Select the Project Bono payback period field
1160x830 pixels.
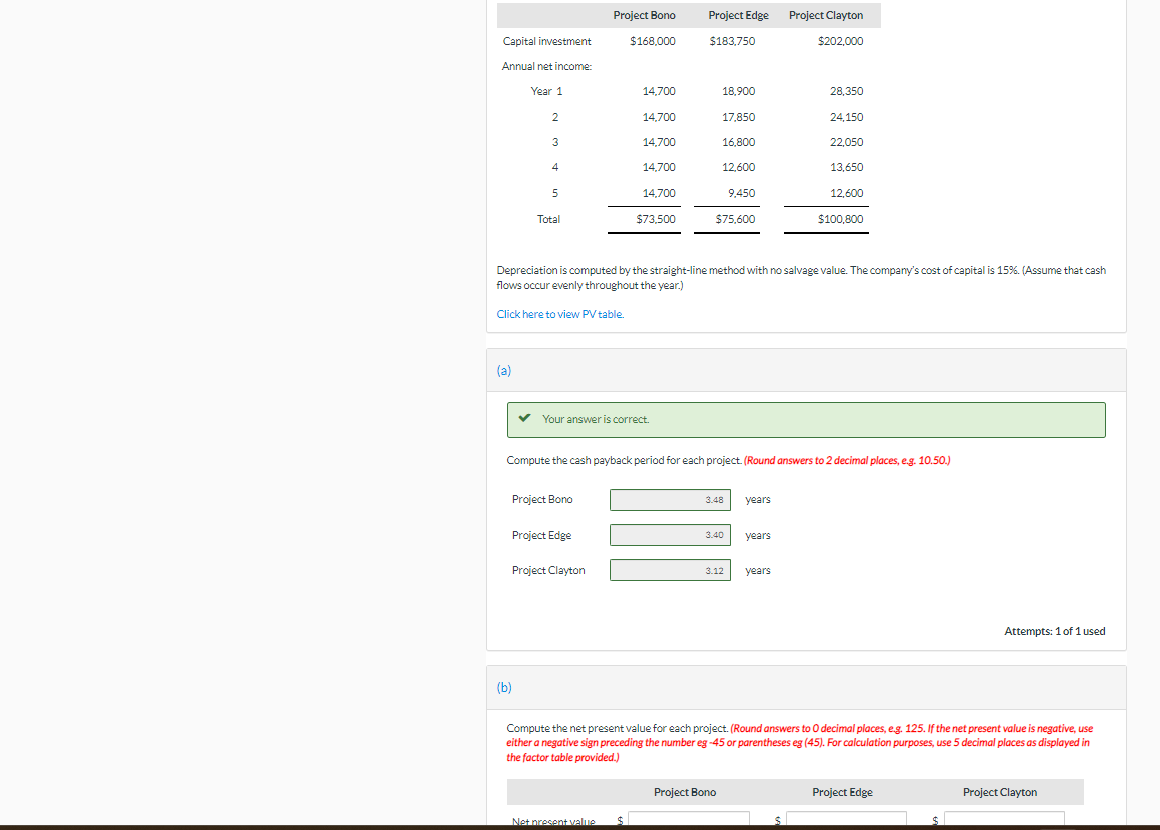(x=670, y=499)
